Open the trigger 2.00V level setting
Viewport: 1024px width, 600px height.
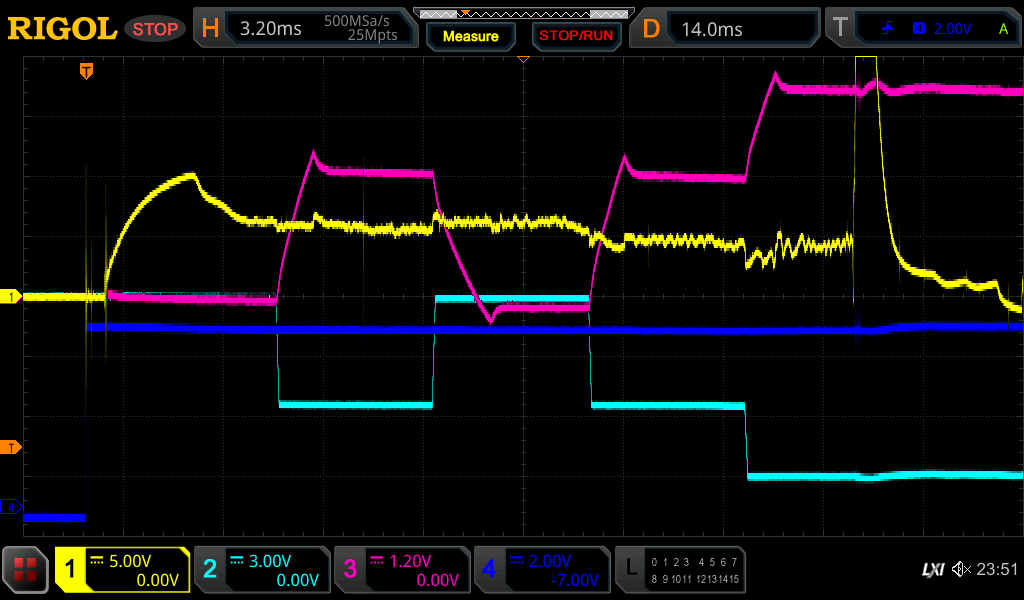952,29
